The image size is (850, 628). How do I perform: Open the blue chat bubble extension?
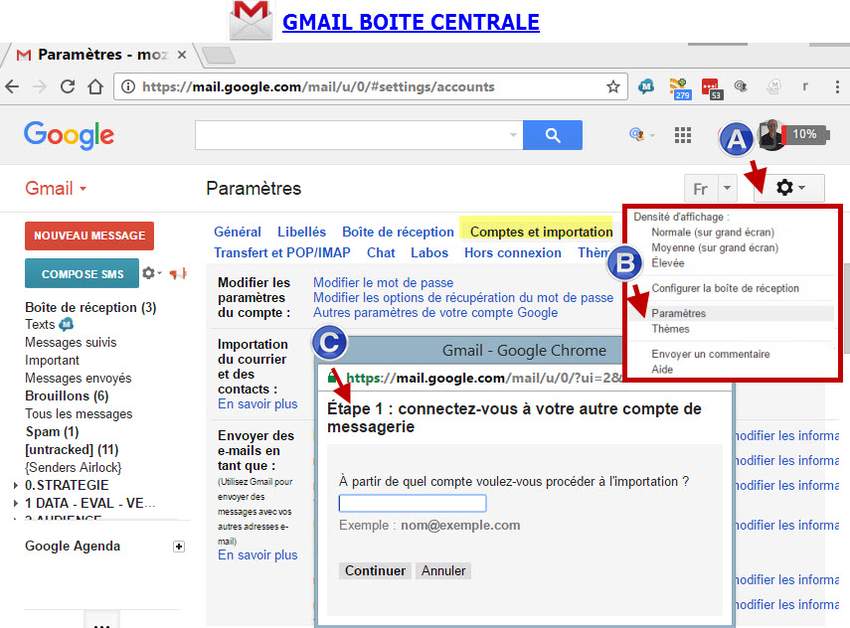[x=646, y=87]
